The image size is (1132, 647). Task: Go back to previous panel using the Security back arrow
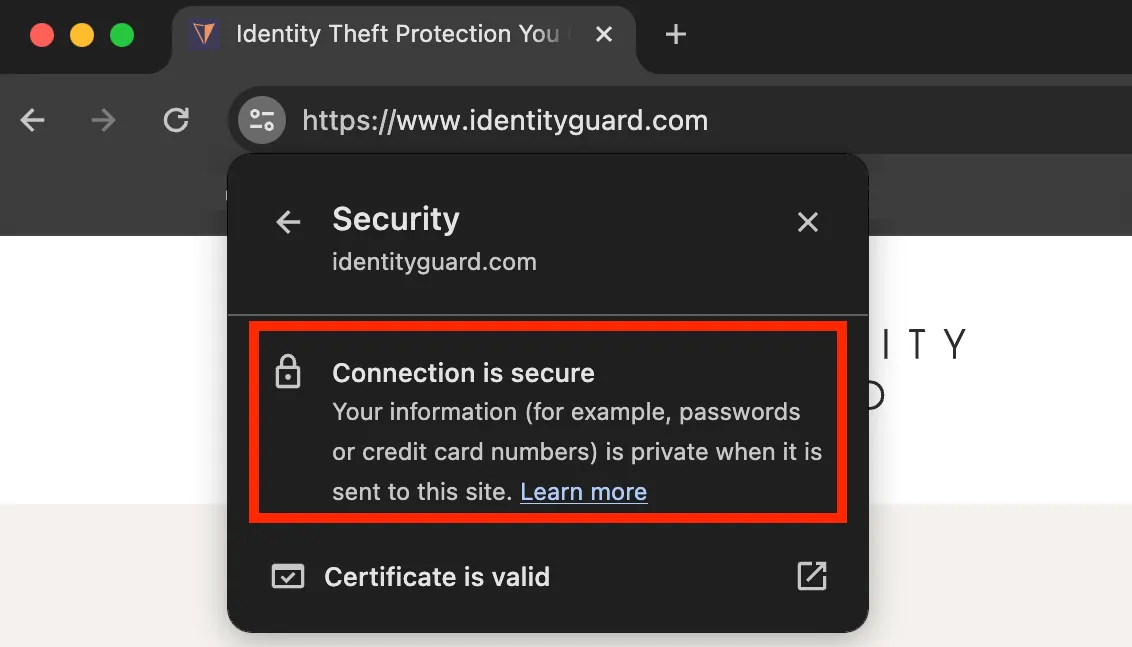(287, 222)
